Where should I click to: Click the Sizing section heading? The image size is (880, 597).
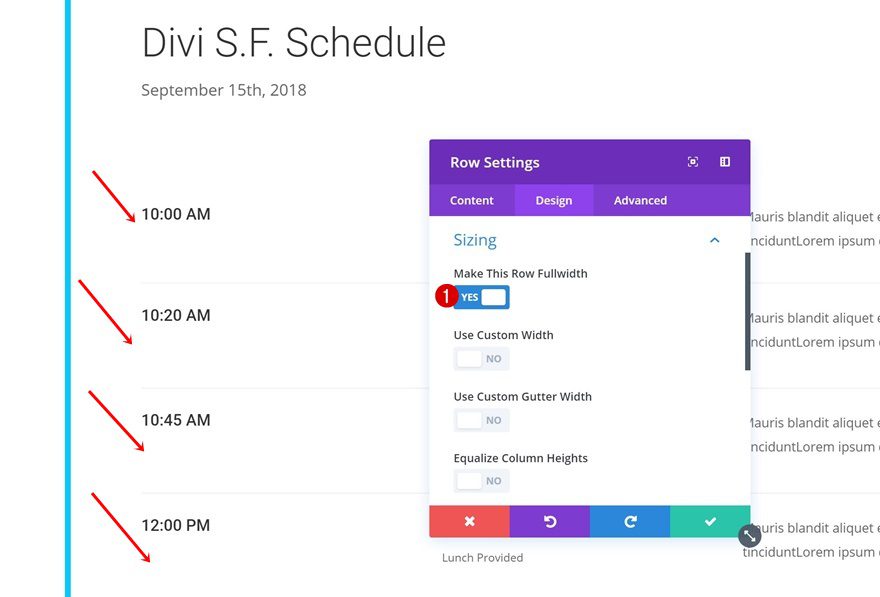point(475,240)
